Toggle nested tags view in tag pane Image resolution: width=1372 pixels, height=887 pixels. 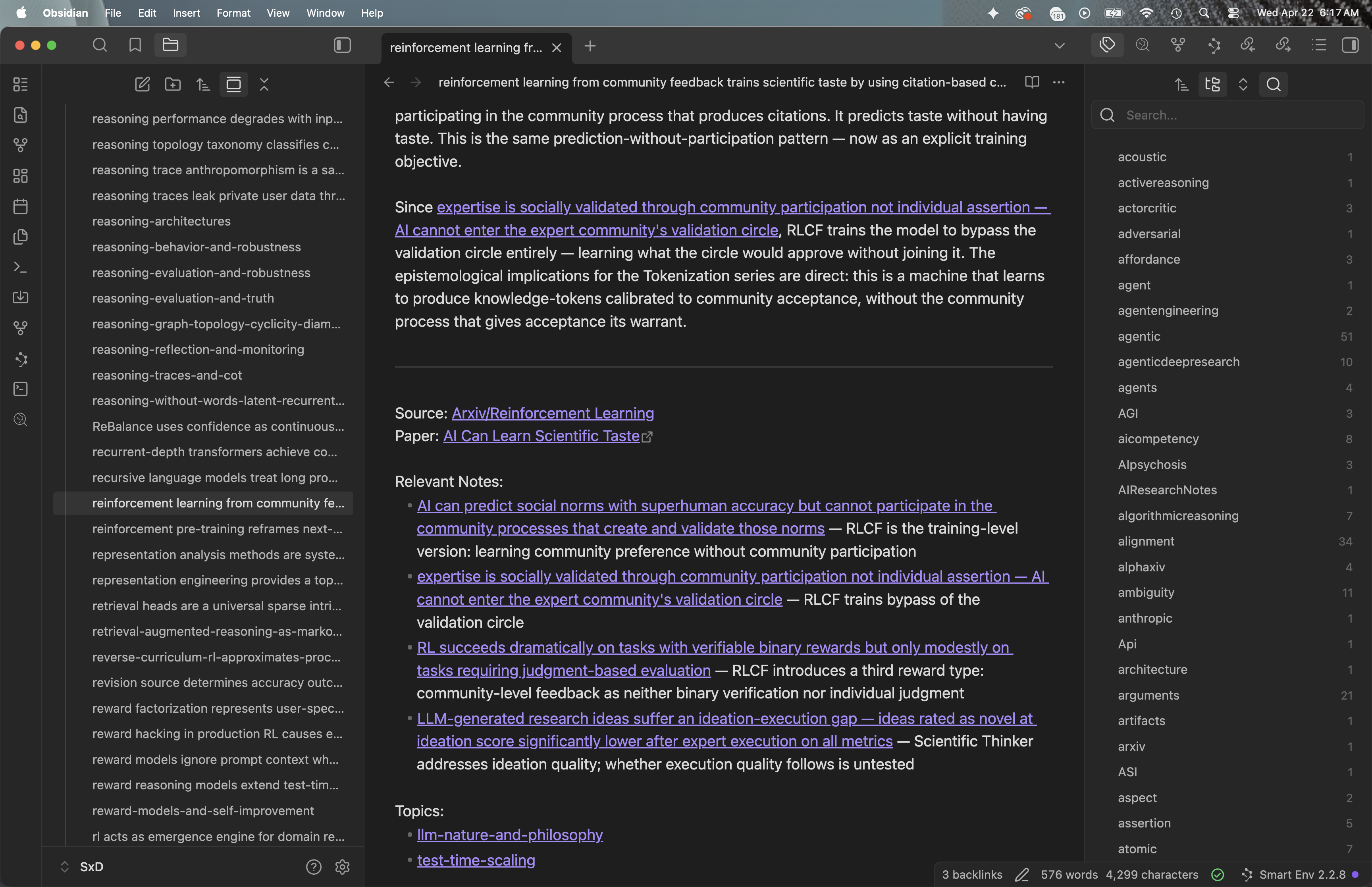pyautogui.click(x=1212, y=85)
